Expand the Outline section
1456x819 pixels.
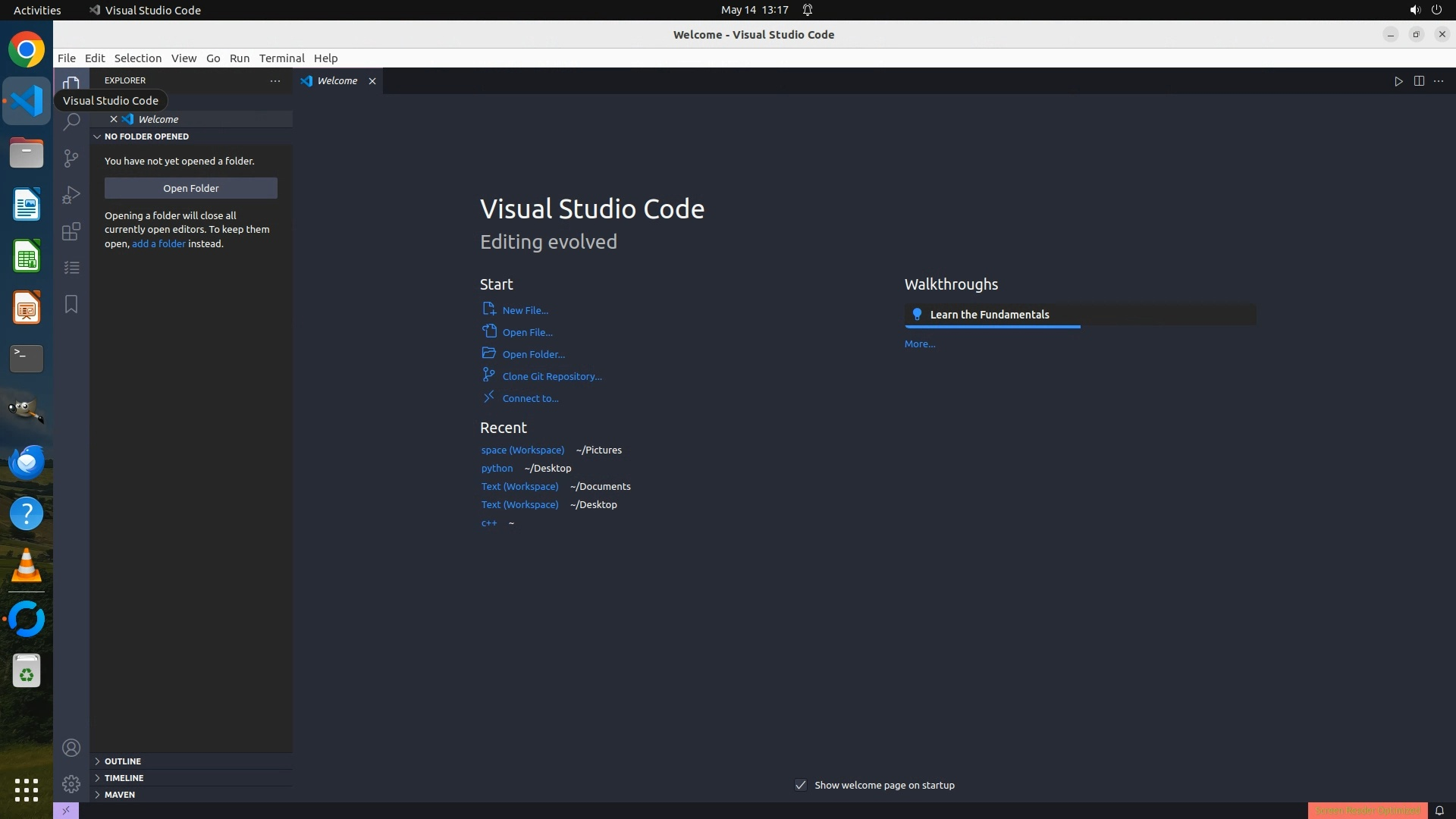point(122,761)
